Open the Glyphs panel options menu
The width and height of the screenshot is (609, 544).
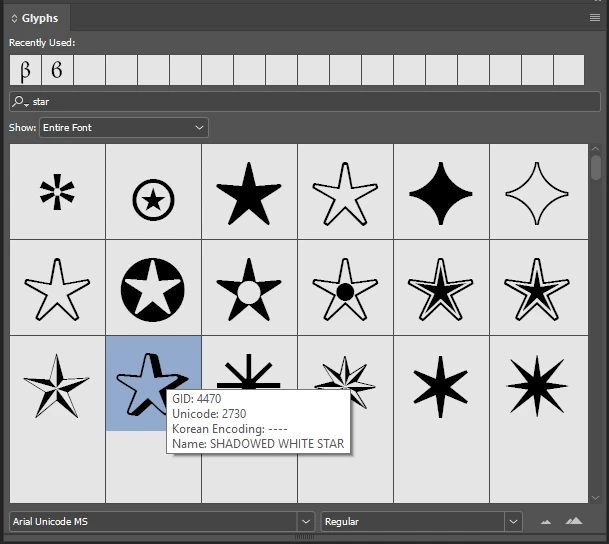595,17
